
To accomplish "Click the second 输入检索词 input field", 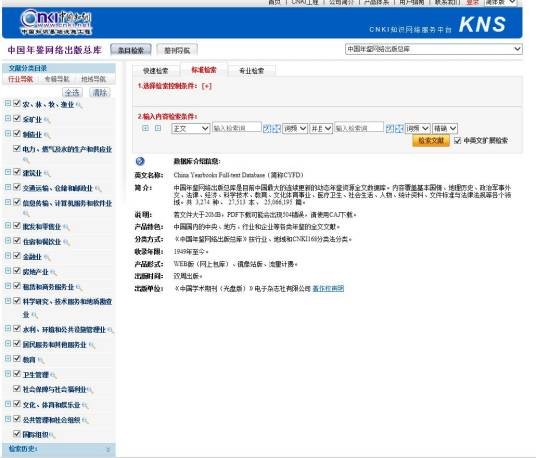I will 359,128.
